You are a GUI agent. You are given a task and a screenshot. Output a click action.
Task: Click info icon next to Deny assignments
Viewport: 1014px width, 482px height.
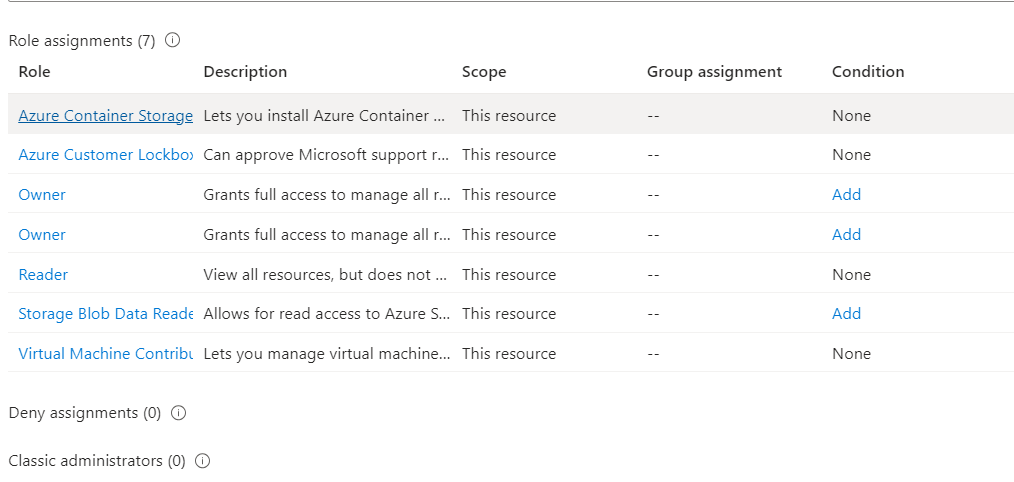[x=178, y=413]
